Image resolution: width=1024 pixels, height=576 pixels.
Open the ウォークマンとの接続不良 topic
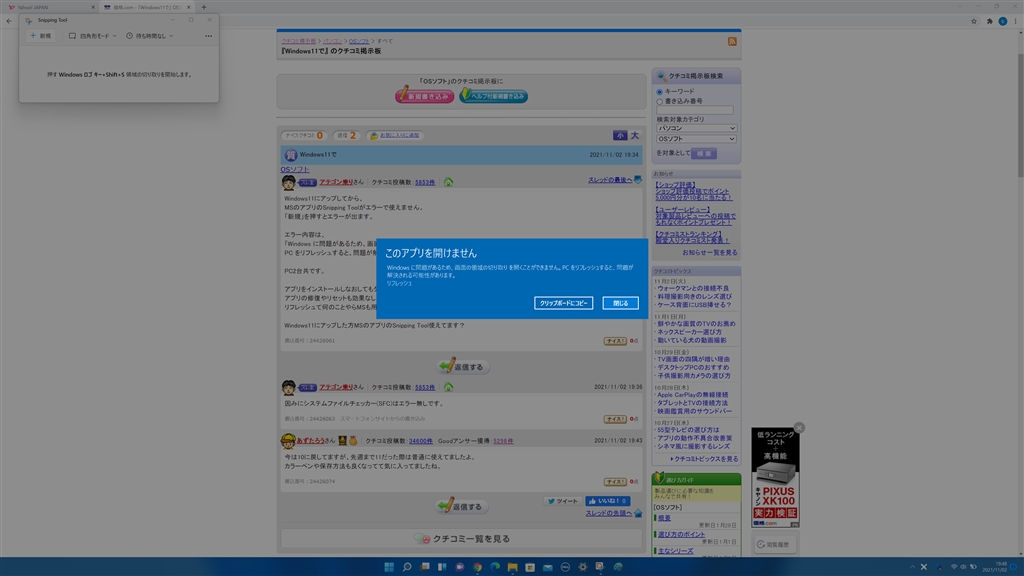pyautogui.click(x=693, y=288)
